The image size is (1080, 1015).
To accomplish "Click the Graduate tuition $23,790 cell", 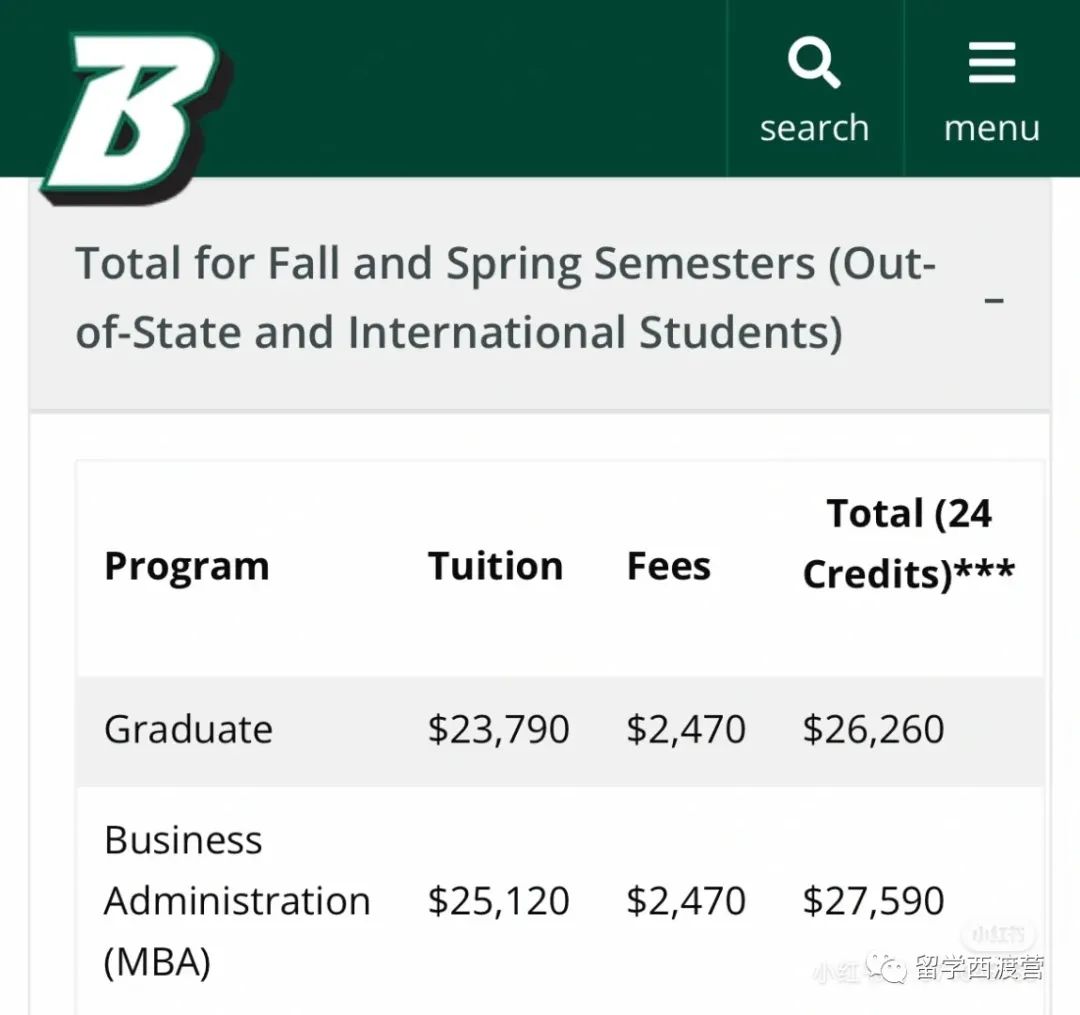I will [x=498, y=730].
